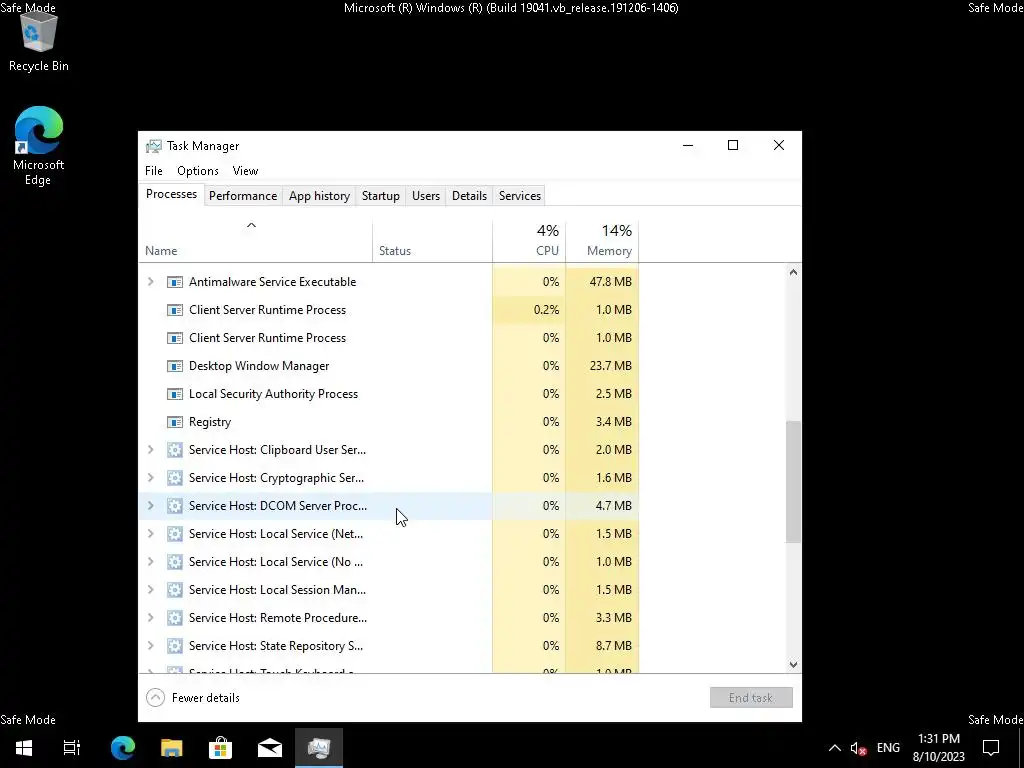Image resolution: width=1024 pixels, height=768 pixels.
Task: Open File Explorer from the taskbar
Action: (171, 748)
